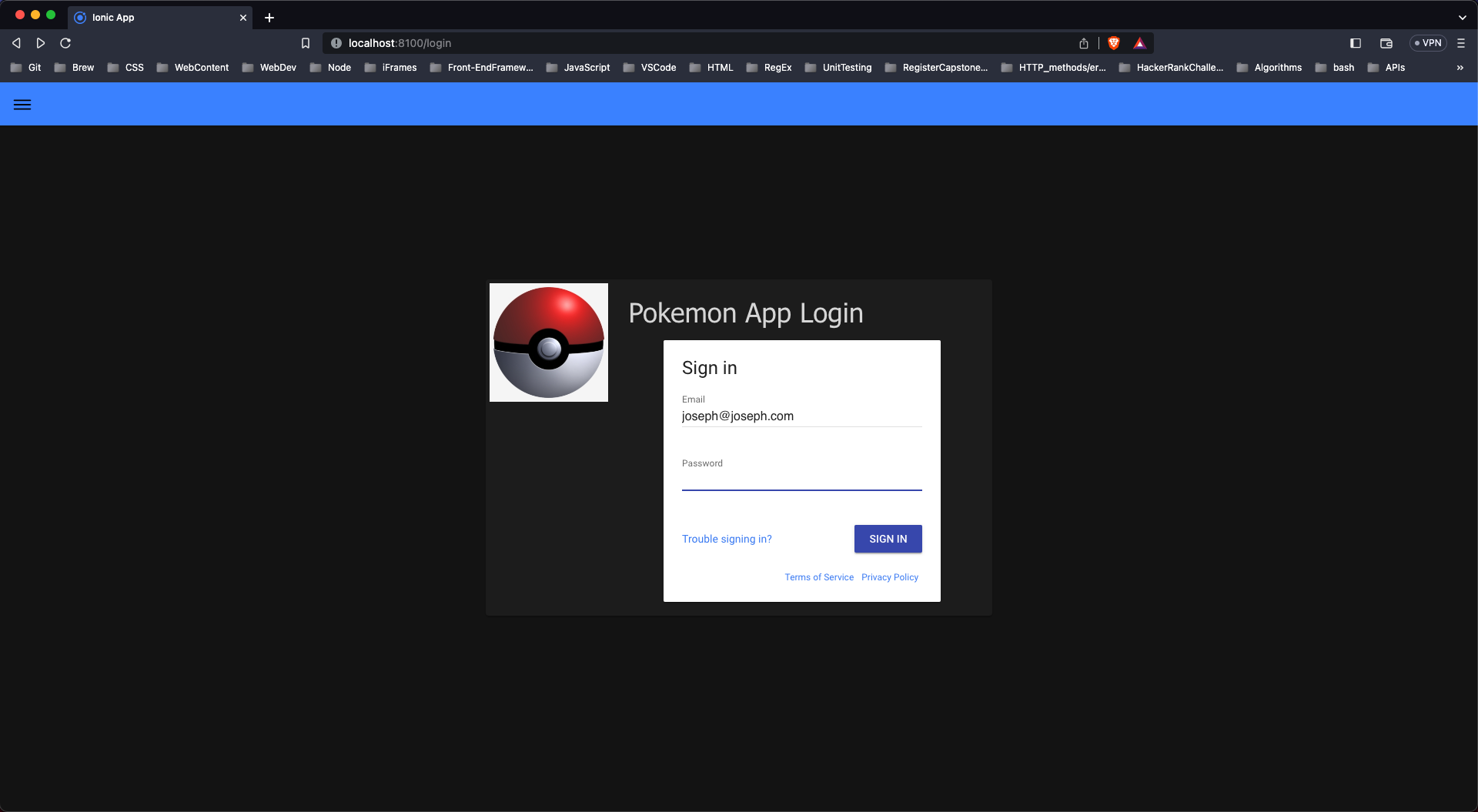Open the Node bookmarks folder

pos(330,68)
